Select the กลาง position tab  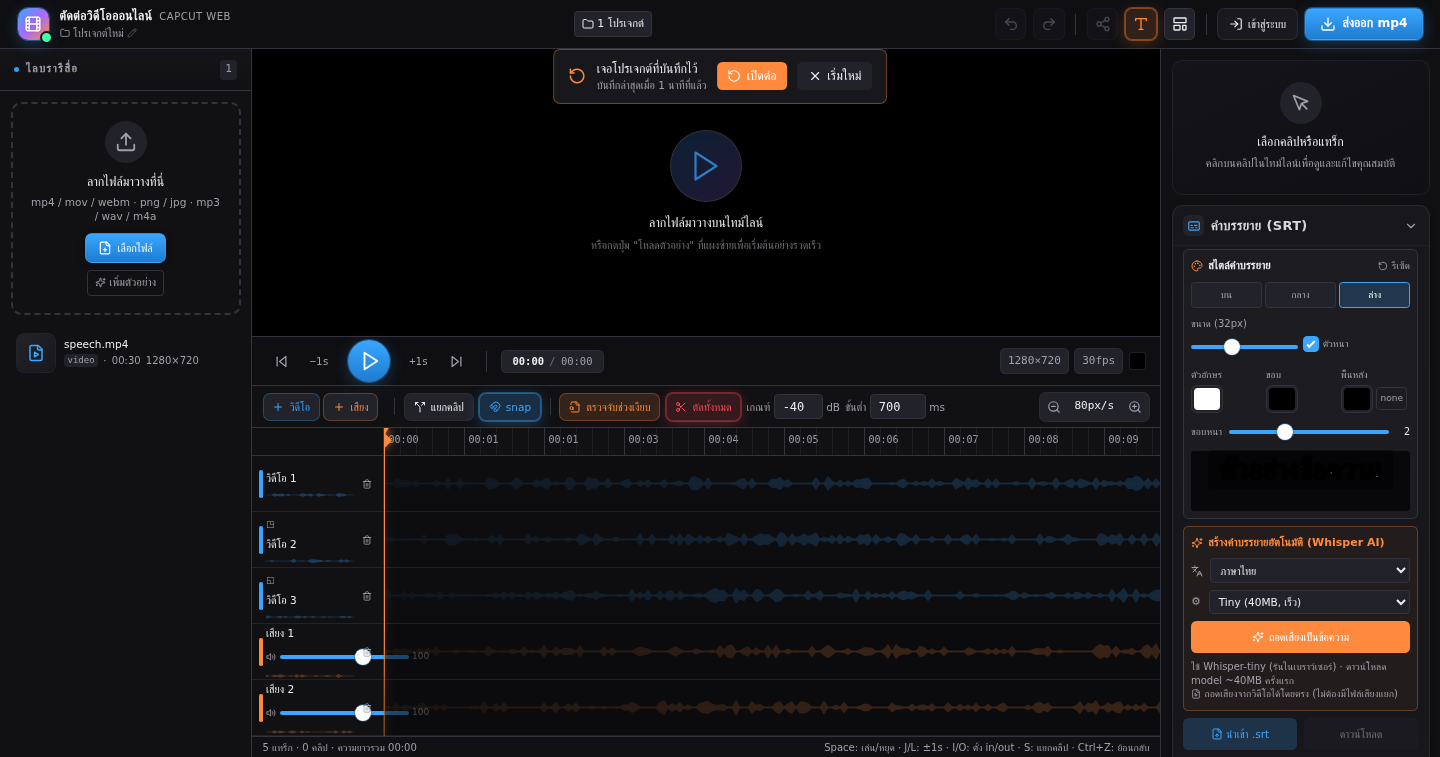(x=1300, y=295)
